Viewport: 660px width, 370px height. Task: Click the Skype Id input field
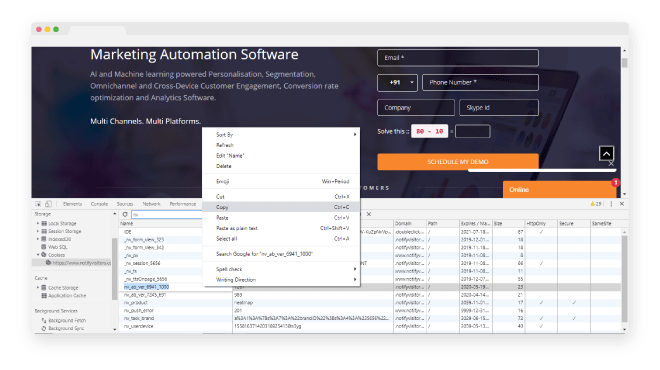(x=499, y=108)
